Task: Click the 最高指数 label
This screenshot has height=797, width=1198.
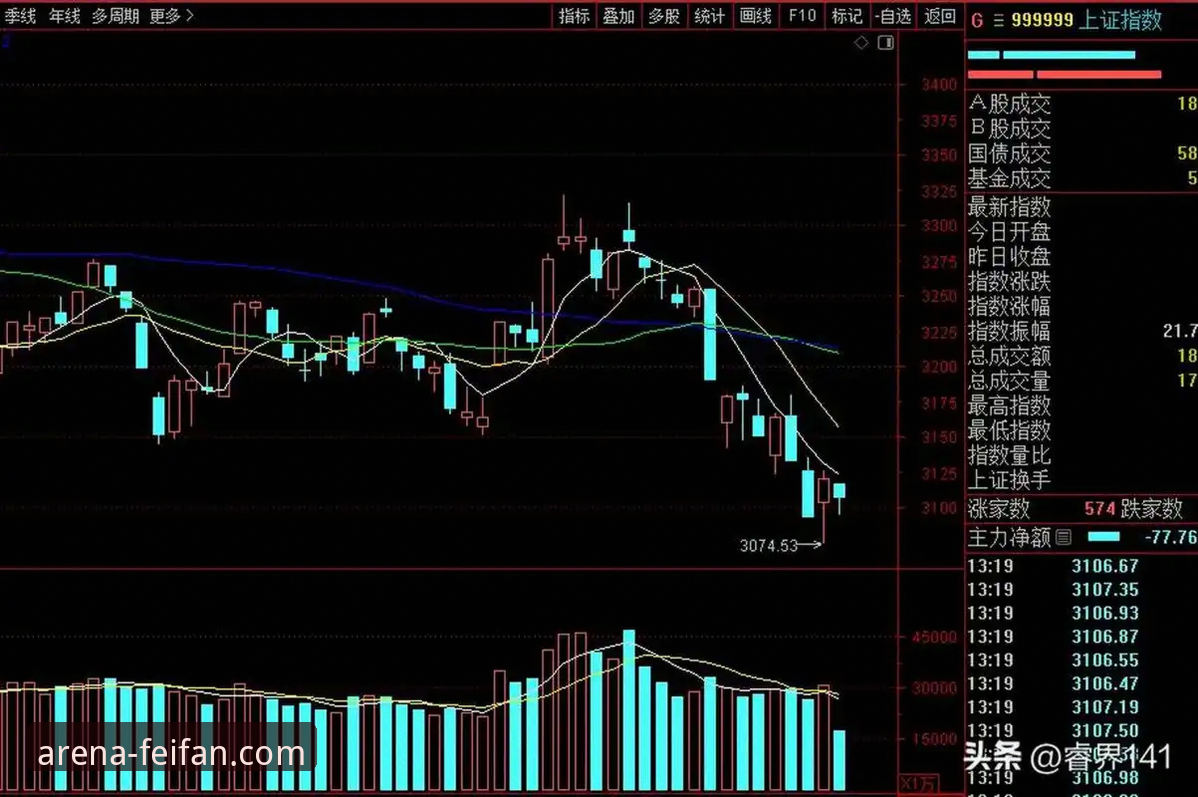Action: 1009,405
